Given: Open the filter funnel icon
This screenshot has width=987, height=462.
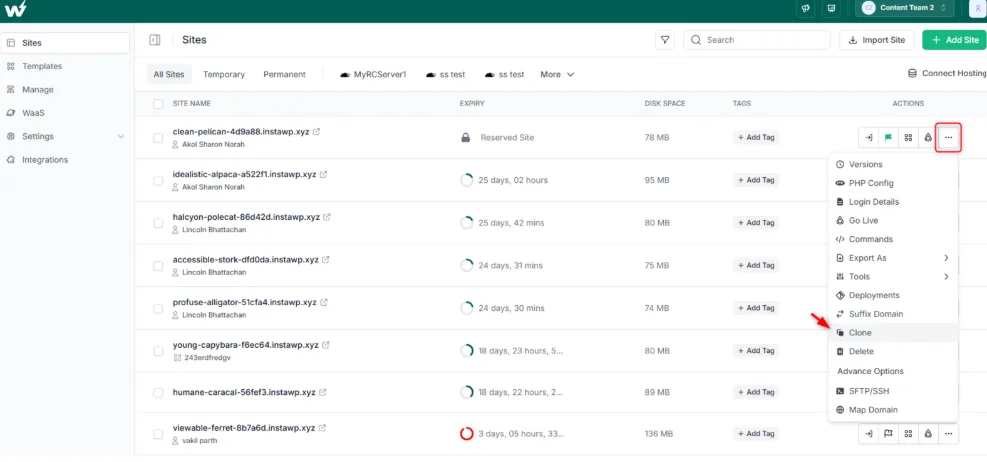Looking at the screenshot, I should [x=664, y=40].
